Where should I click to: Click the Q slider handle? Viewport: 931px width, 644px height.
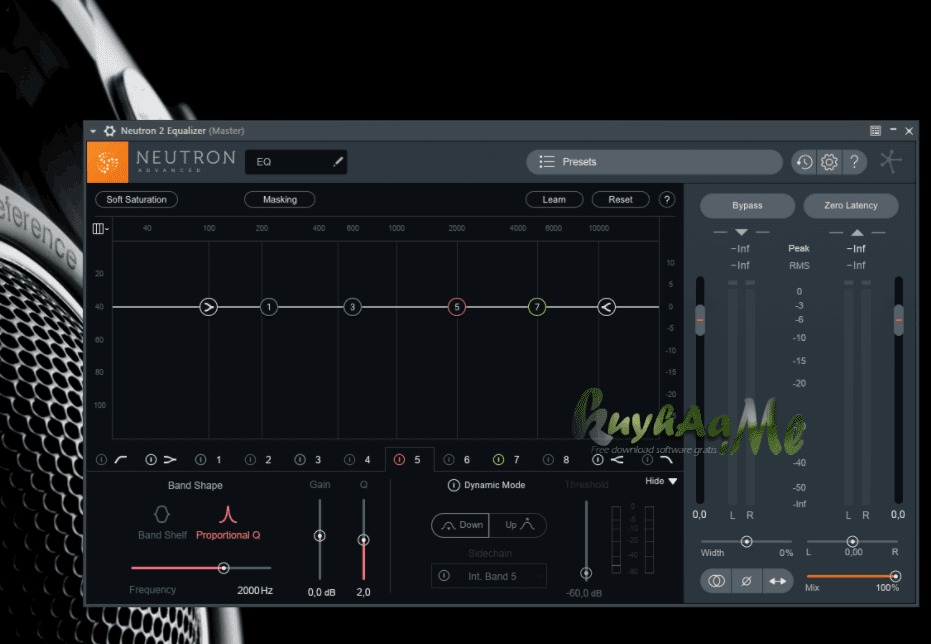tap(363, 540)
